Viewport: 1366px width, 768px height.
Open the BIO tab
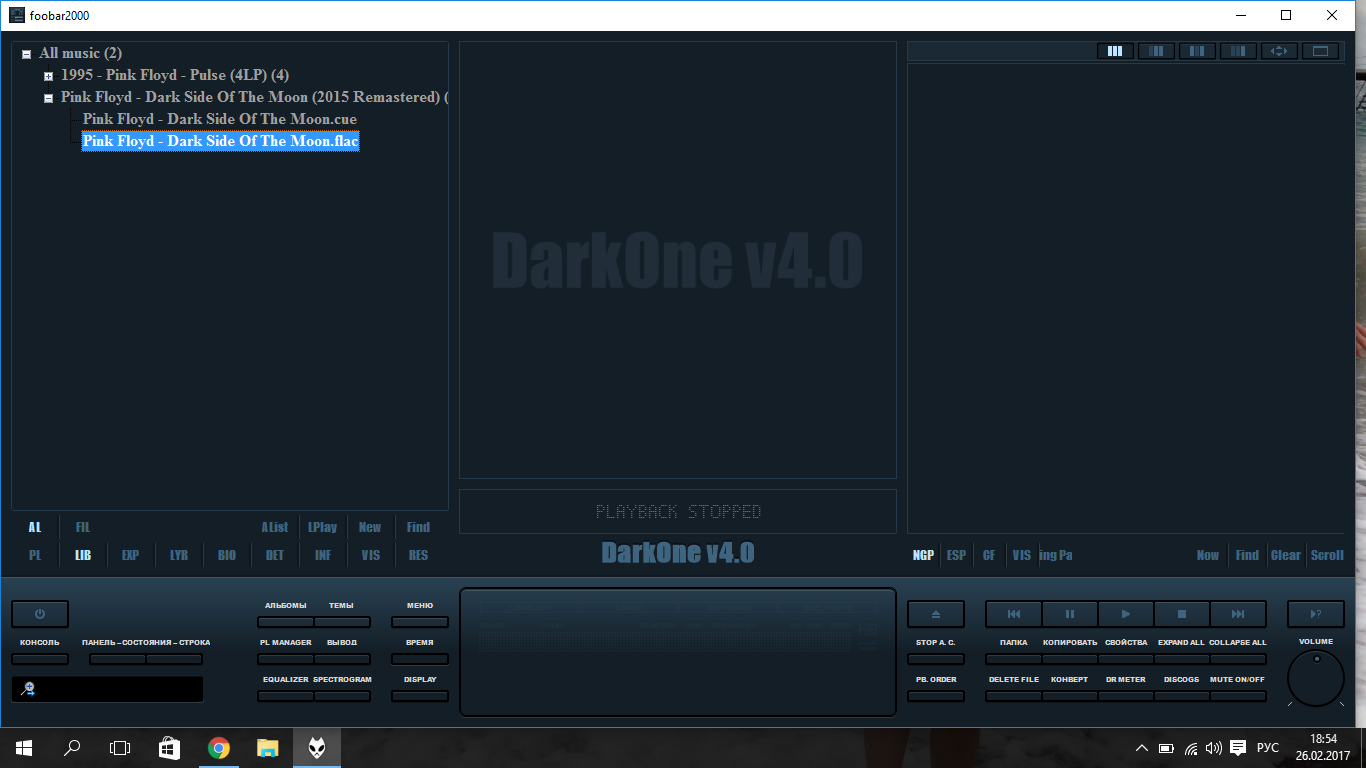click(x=227, y=555)
